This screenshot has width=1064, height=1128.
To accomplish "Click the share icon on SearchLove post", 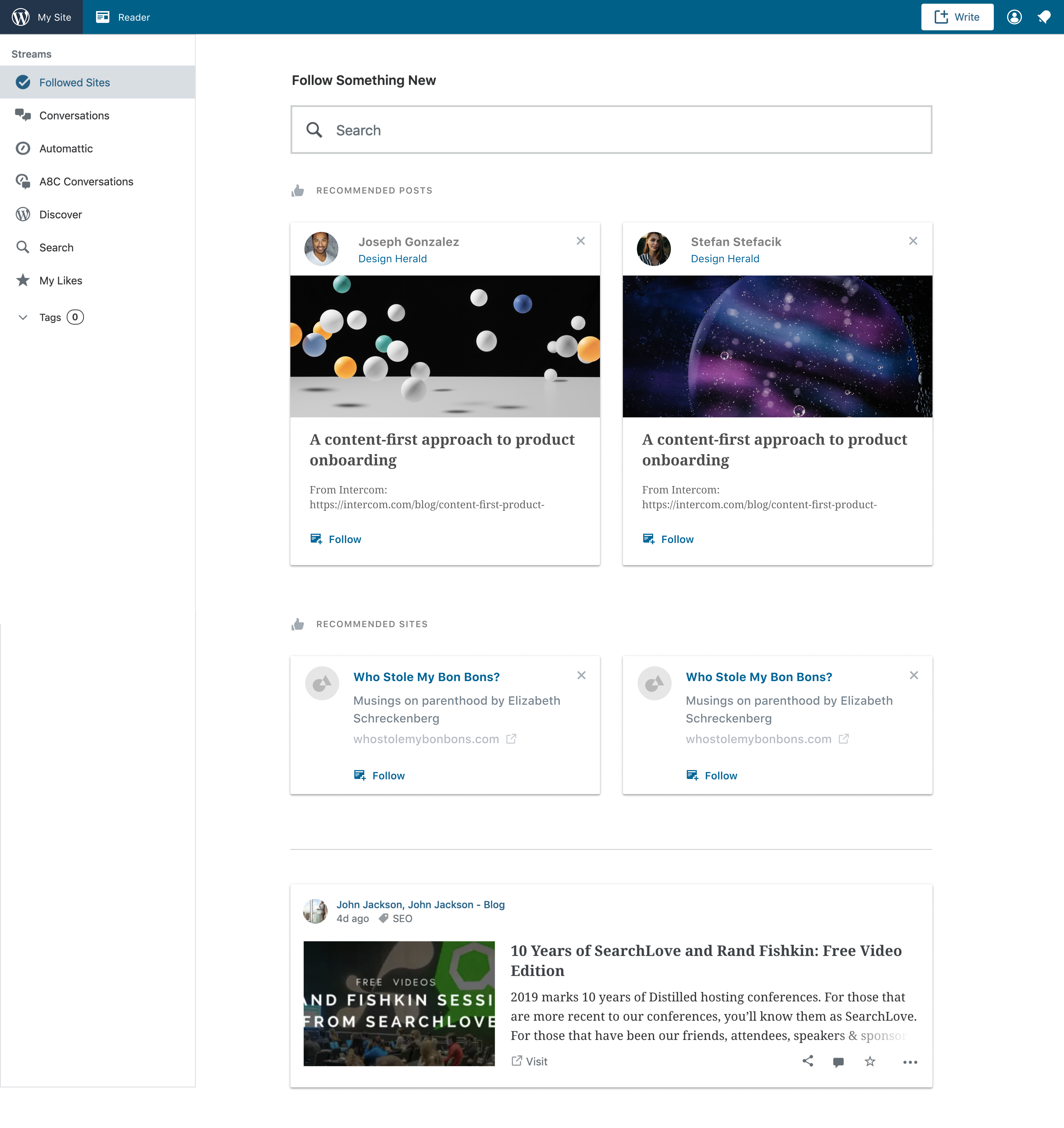I will point(807,1061).
